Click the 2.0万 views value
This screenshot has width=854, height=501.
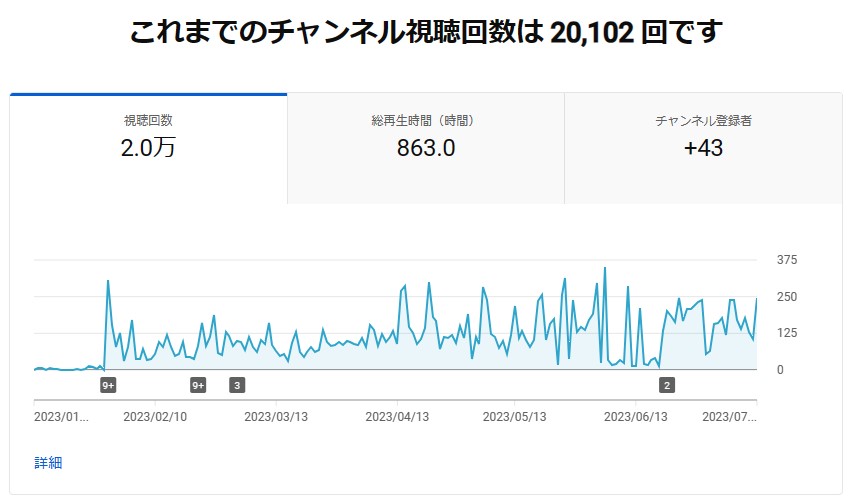coord(148,148)
